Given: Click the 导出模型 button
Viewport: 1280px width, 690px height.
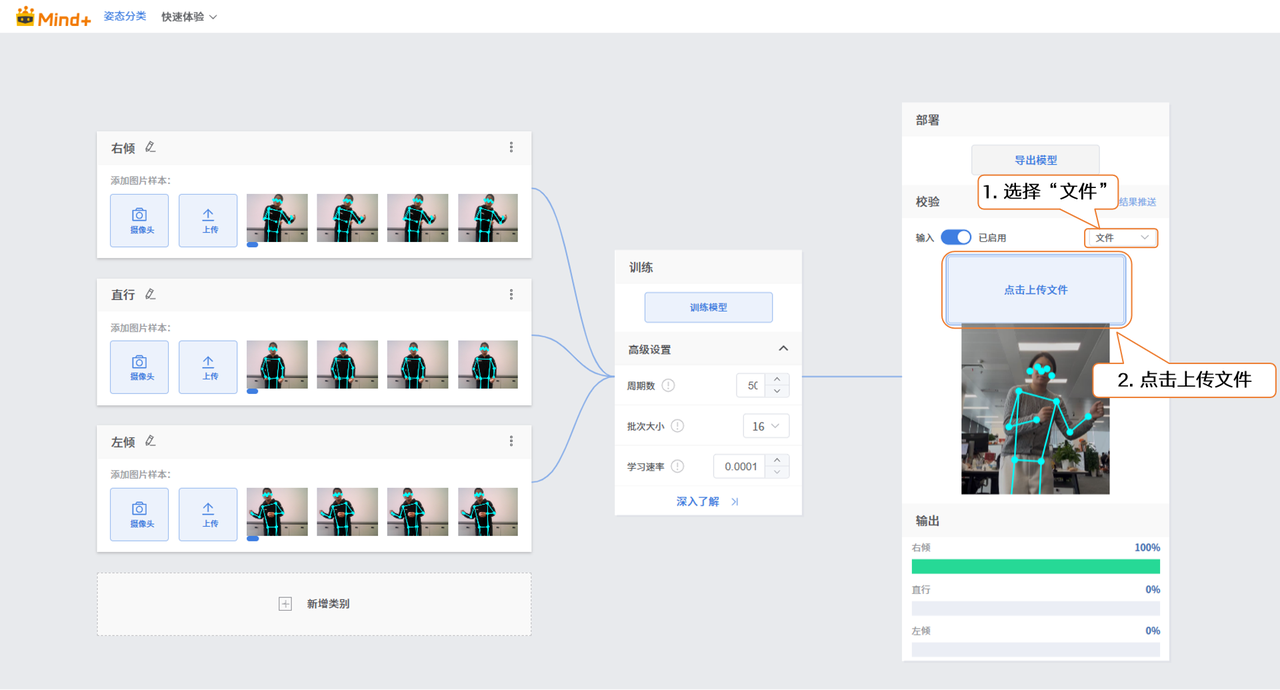Looking at the screenshot, I should pos(1035,160).
